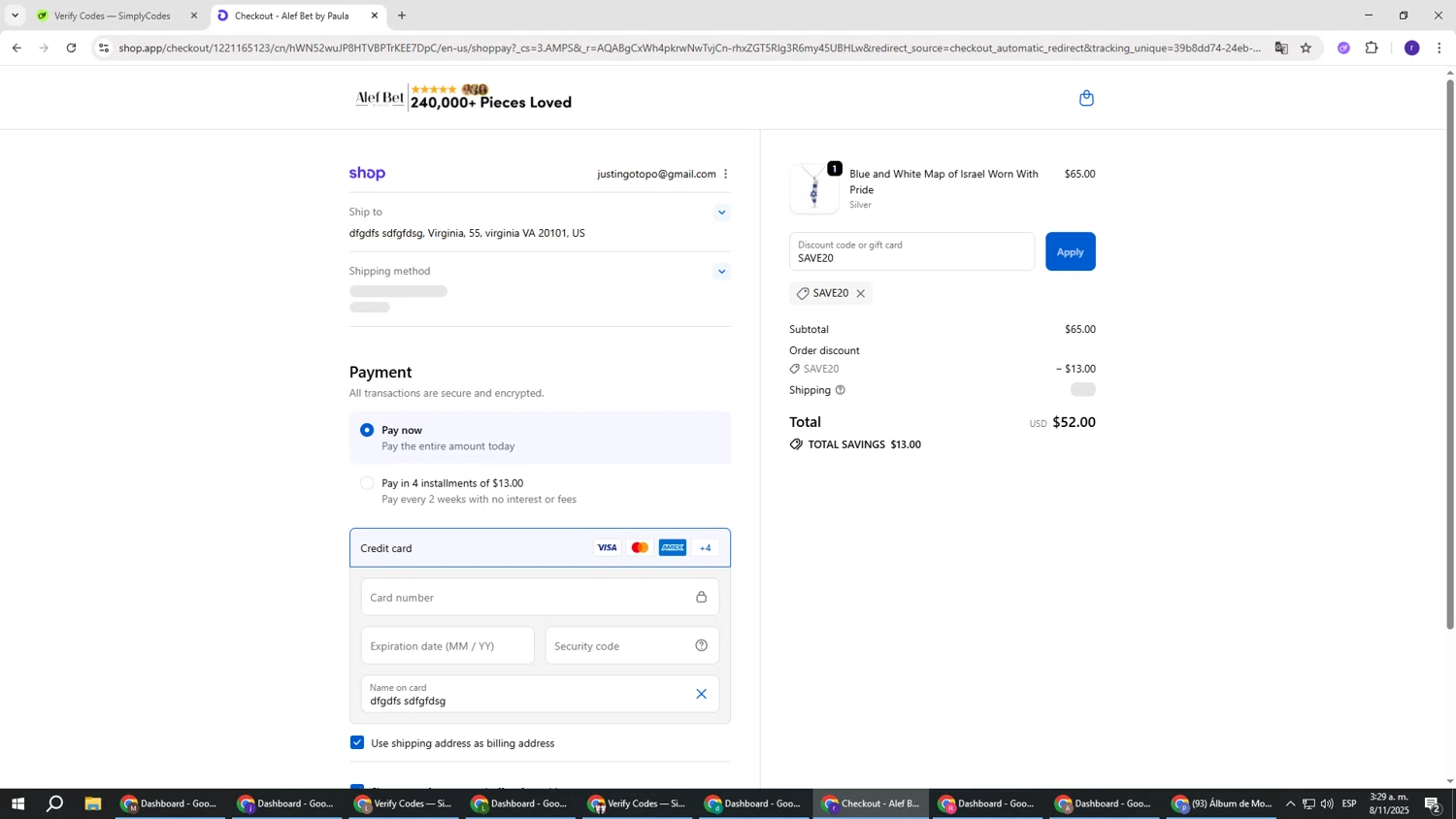Open Windows Start menu
1456x819 pixels.
point(17,803)
